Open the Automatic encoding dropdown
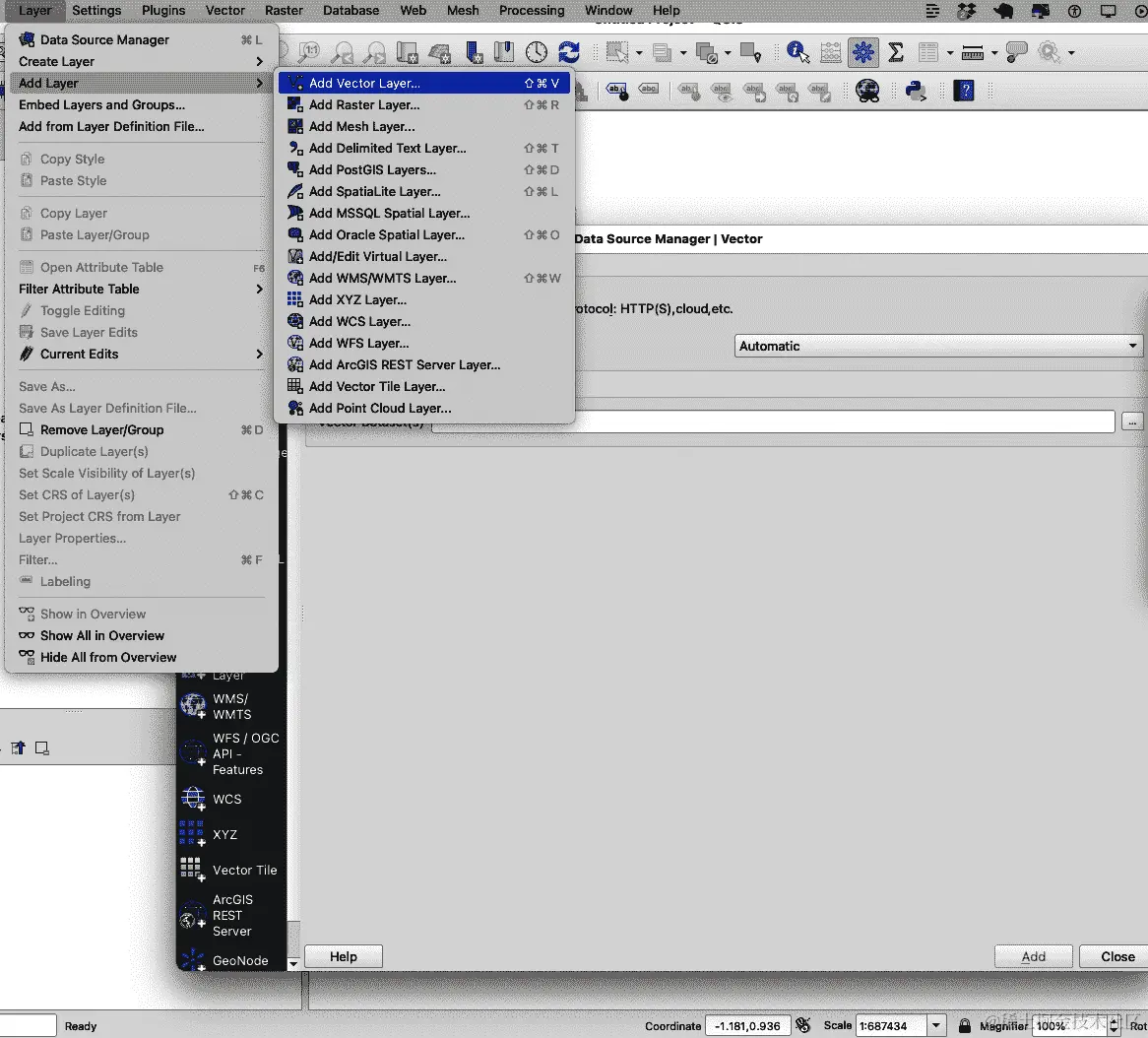1148x1038 pixels. click(938, 346)
